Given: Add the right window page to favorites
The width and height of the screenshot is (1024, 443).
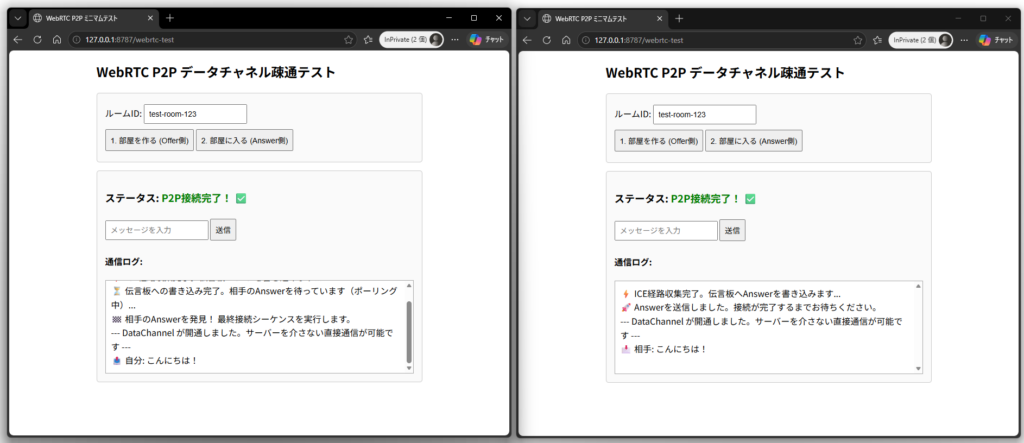Looking at the screenshot, I should click(x=858, y=40).
